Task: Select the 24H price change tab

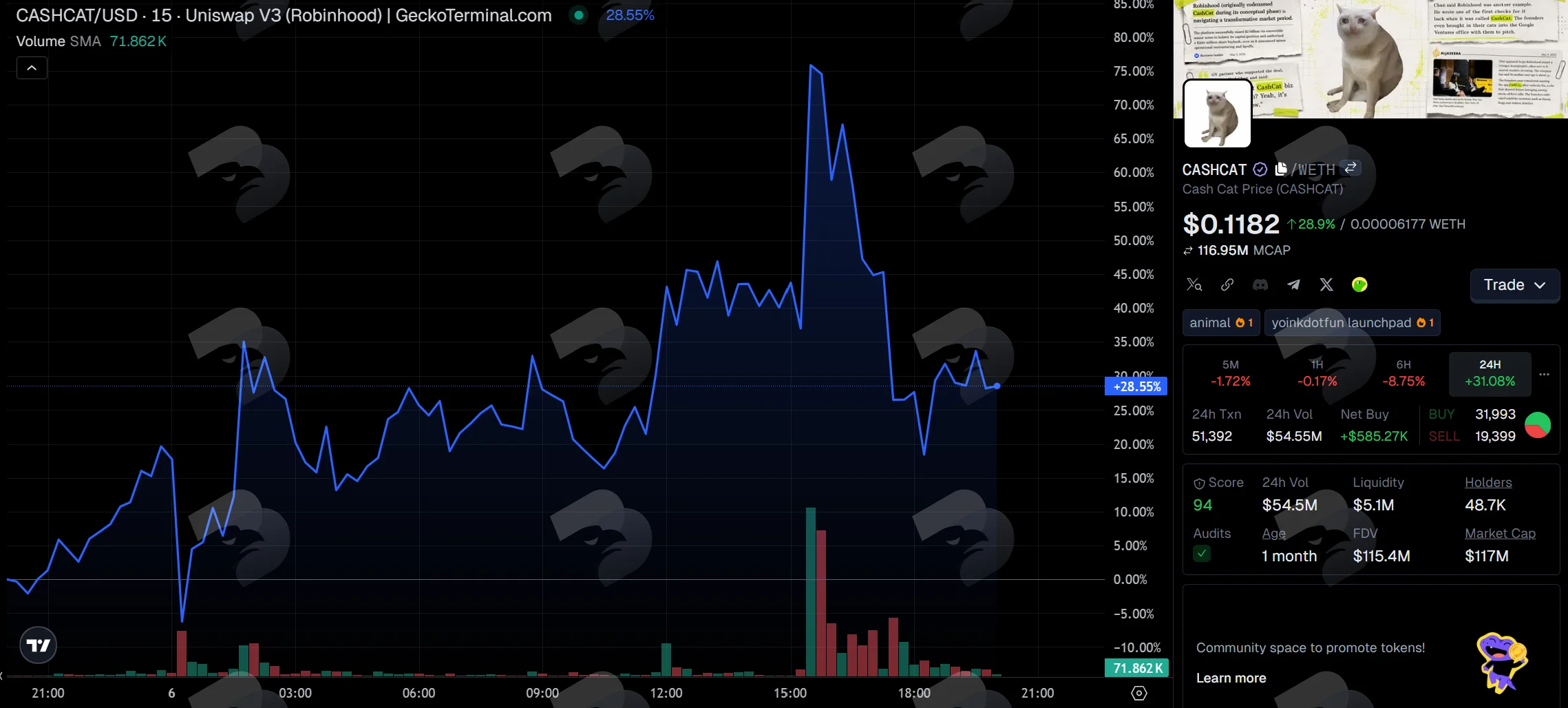Action: pyautogui.click(x=1490, y=373)
